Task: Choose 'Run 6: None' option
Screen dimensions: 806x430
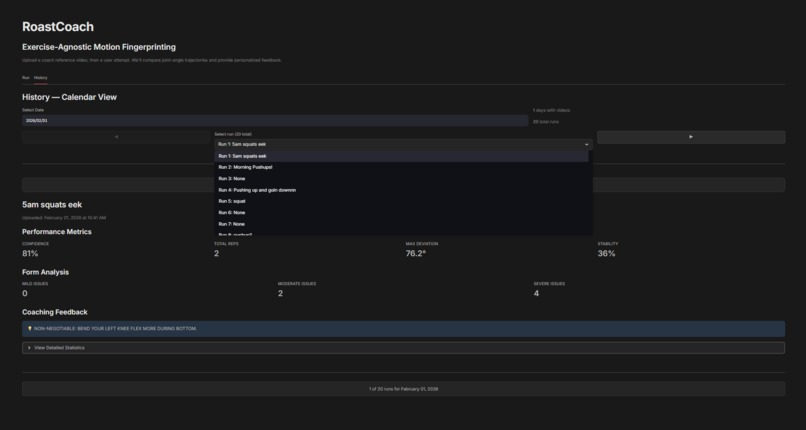Action: coord(401,213)
